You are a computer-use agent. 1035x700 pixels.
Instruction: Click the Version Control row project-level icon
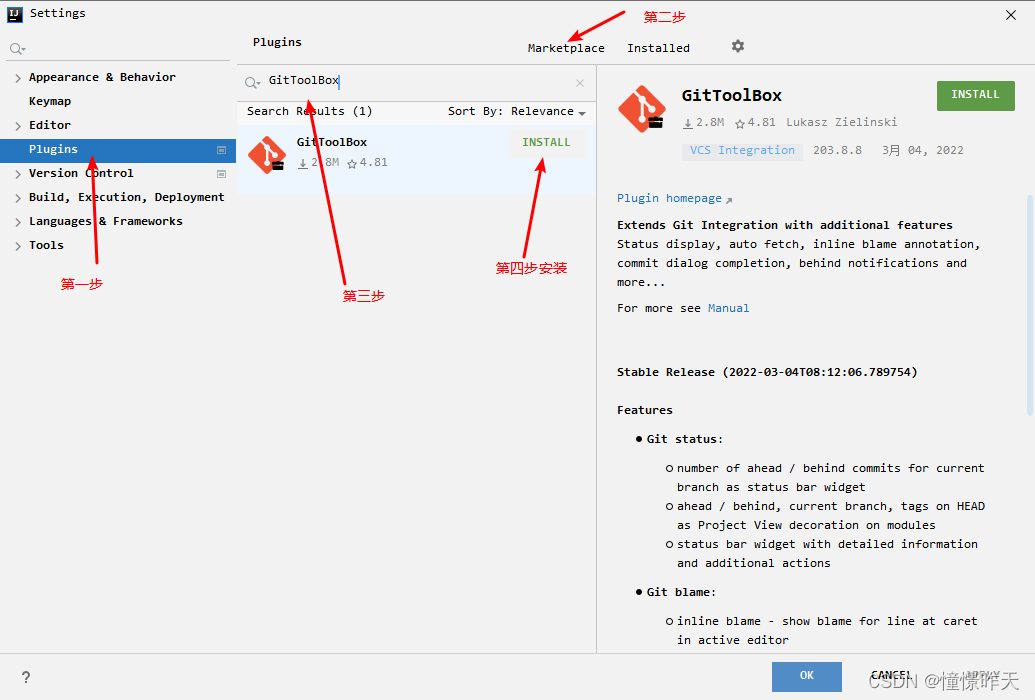click(x=222, y=174)
